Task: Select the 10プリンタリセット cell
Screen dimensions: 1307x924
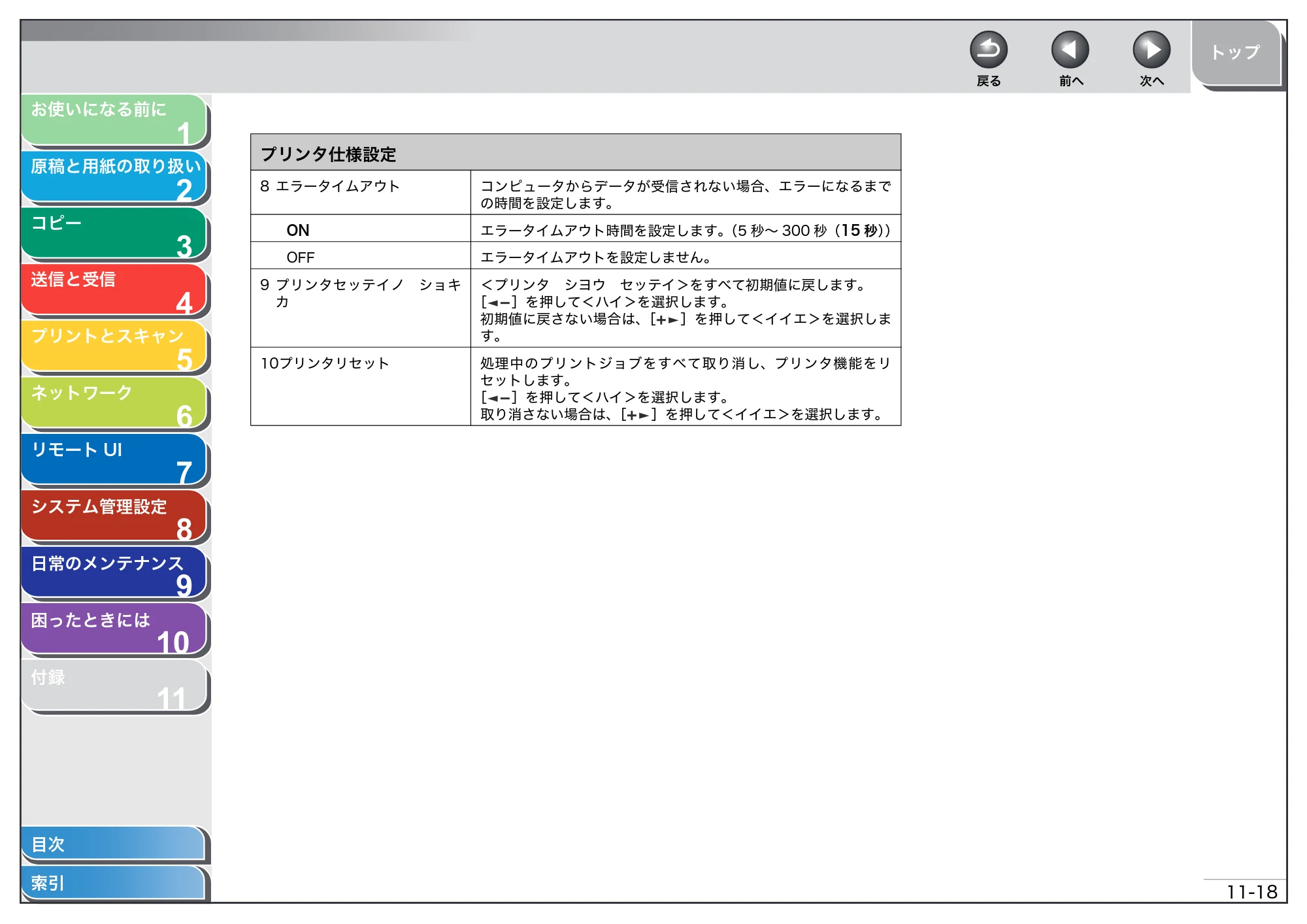Action: (361, 387)
